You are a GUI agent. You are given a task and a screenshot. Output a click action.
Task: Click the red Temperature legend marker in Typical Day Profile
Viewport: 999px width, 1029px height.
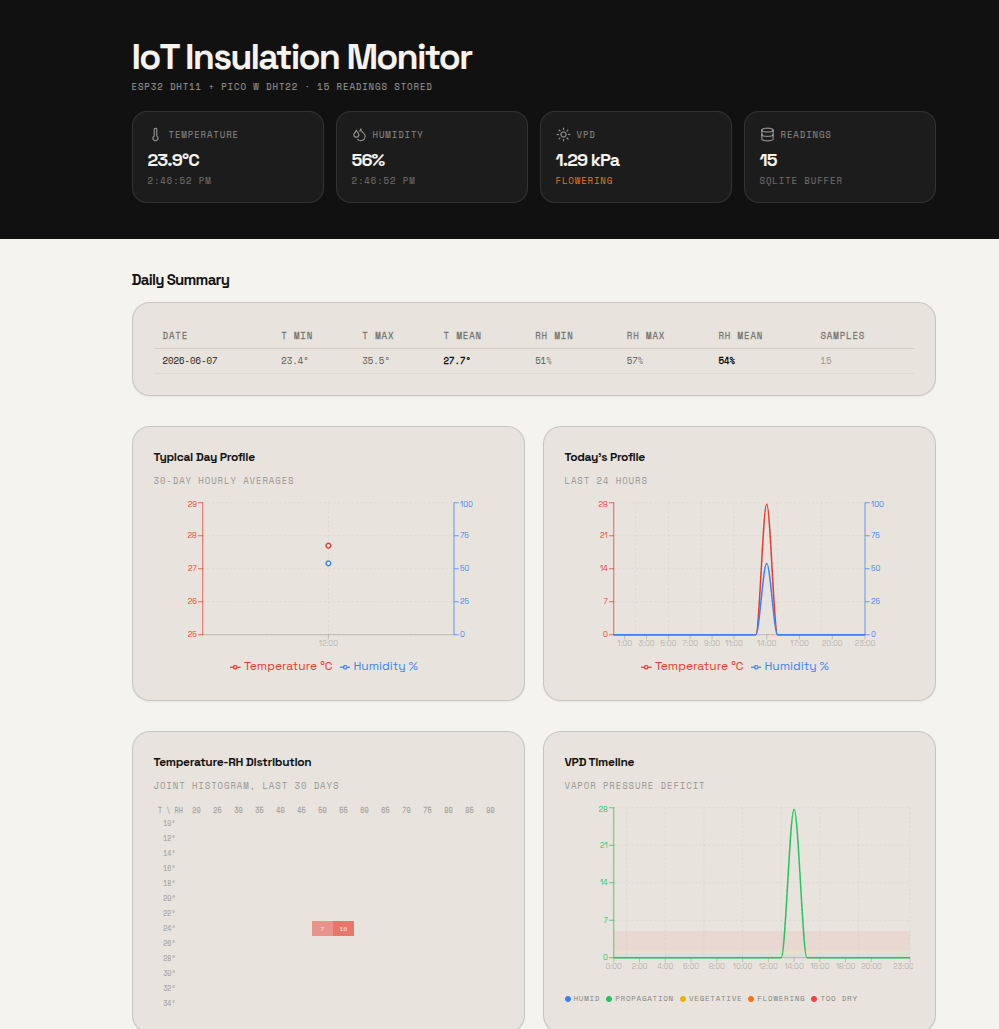click(235, 667)
